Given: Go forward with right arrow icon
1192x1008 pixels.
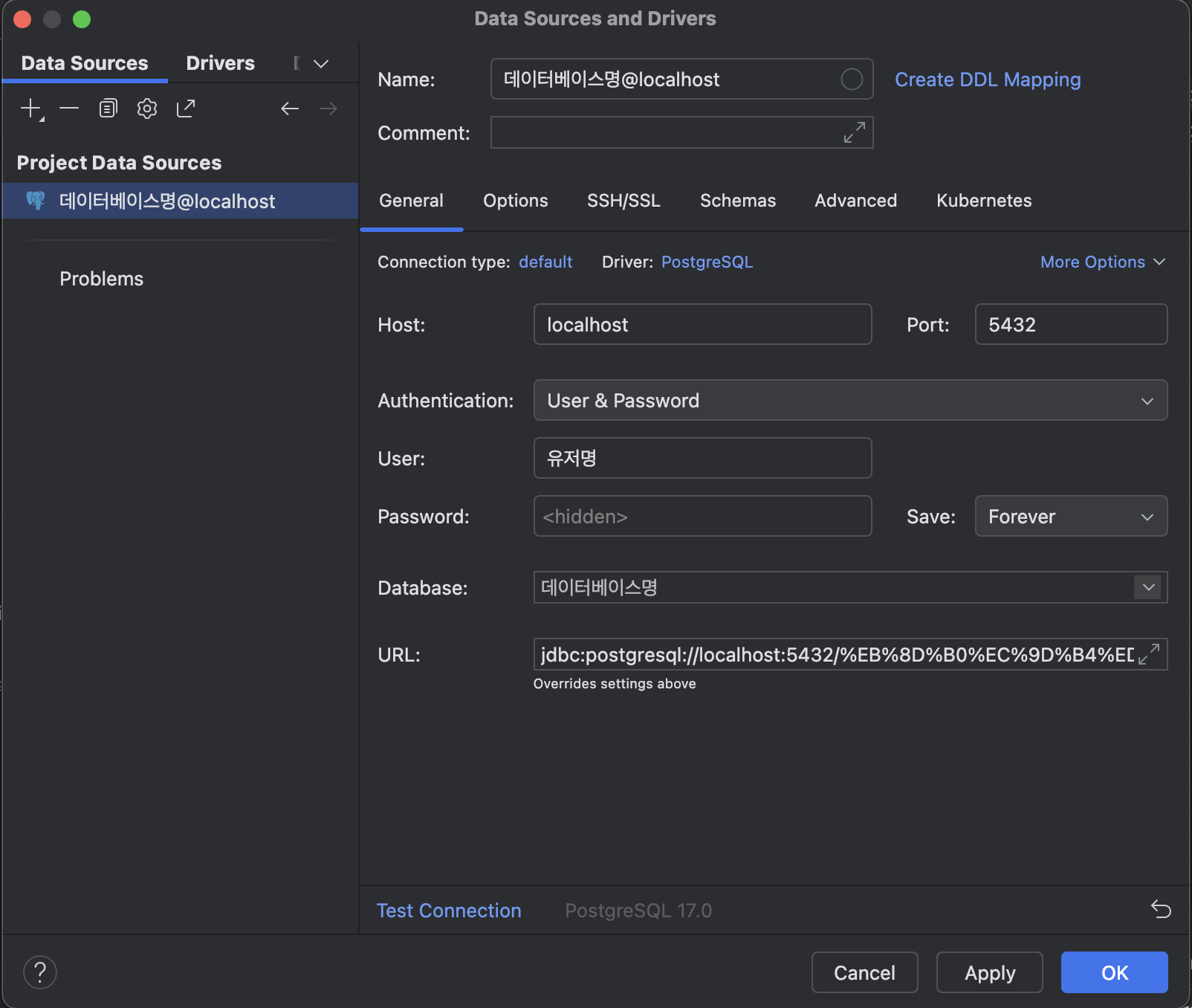Looking at the screenshot, I should 328,109.
